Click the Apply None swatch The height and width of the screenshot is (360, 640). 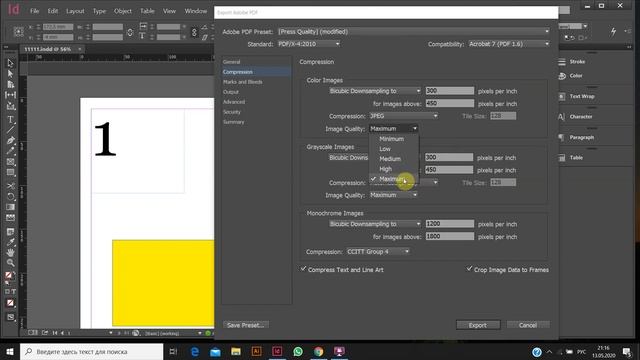(x=10, y=303)
